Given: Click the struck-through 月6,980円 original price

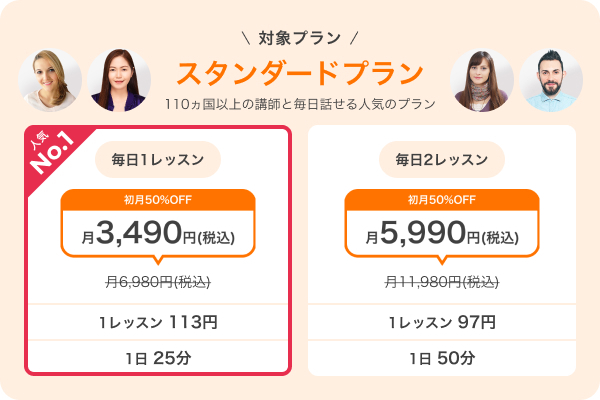Looking at the screenshot, I should [158, 282].
